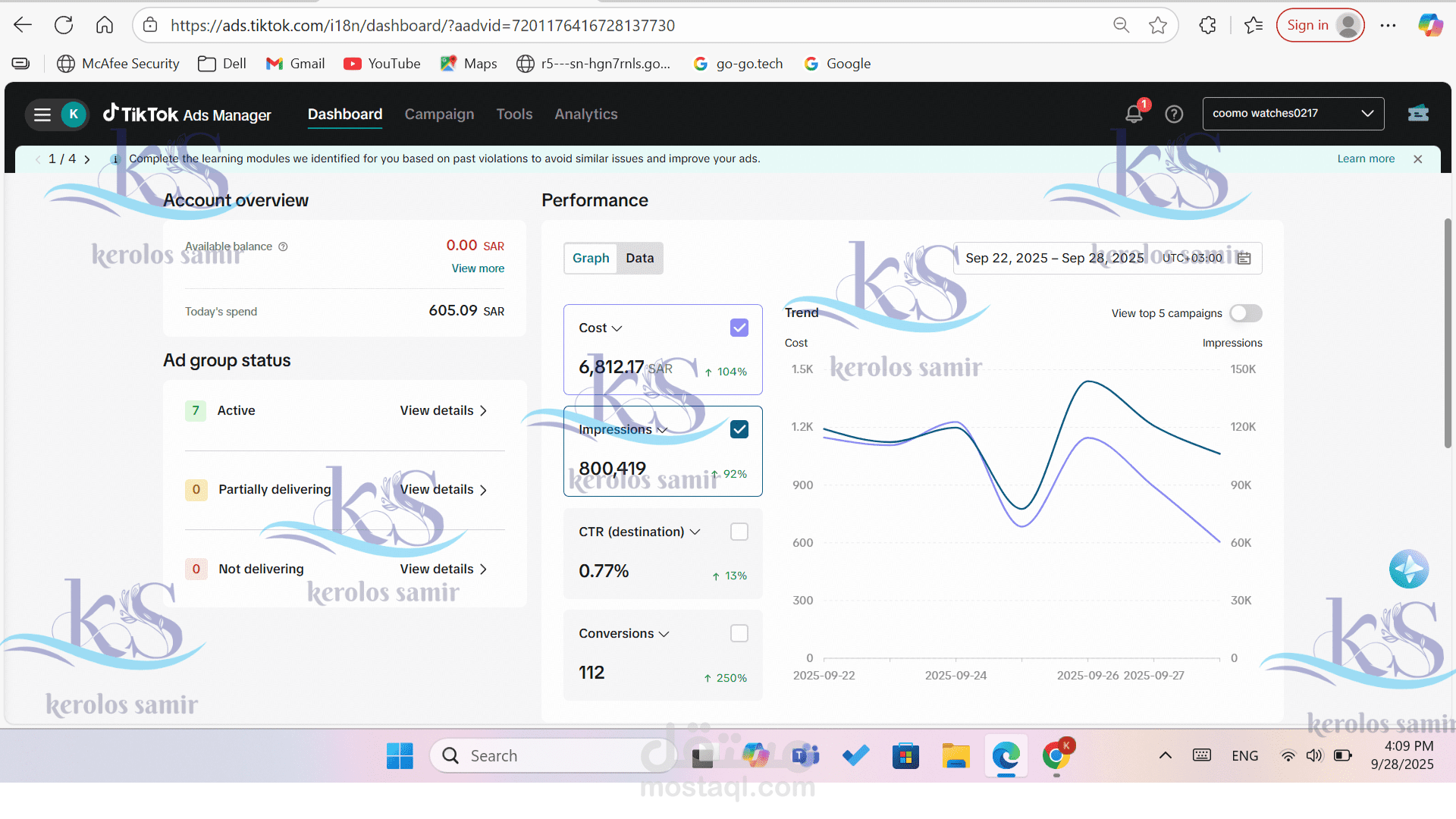Uncheck the Cost metric checkbox
Screen dimensions: 1456x819
739,327
